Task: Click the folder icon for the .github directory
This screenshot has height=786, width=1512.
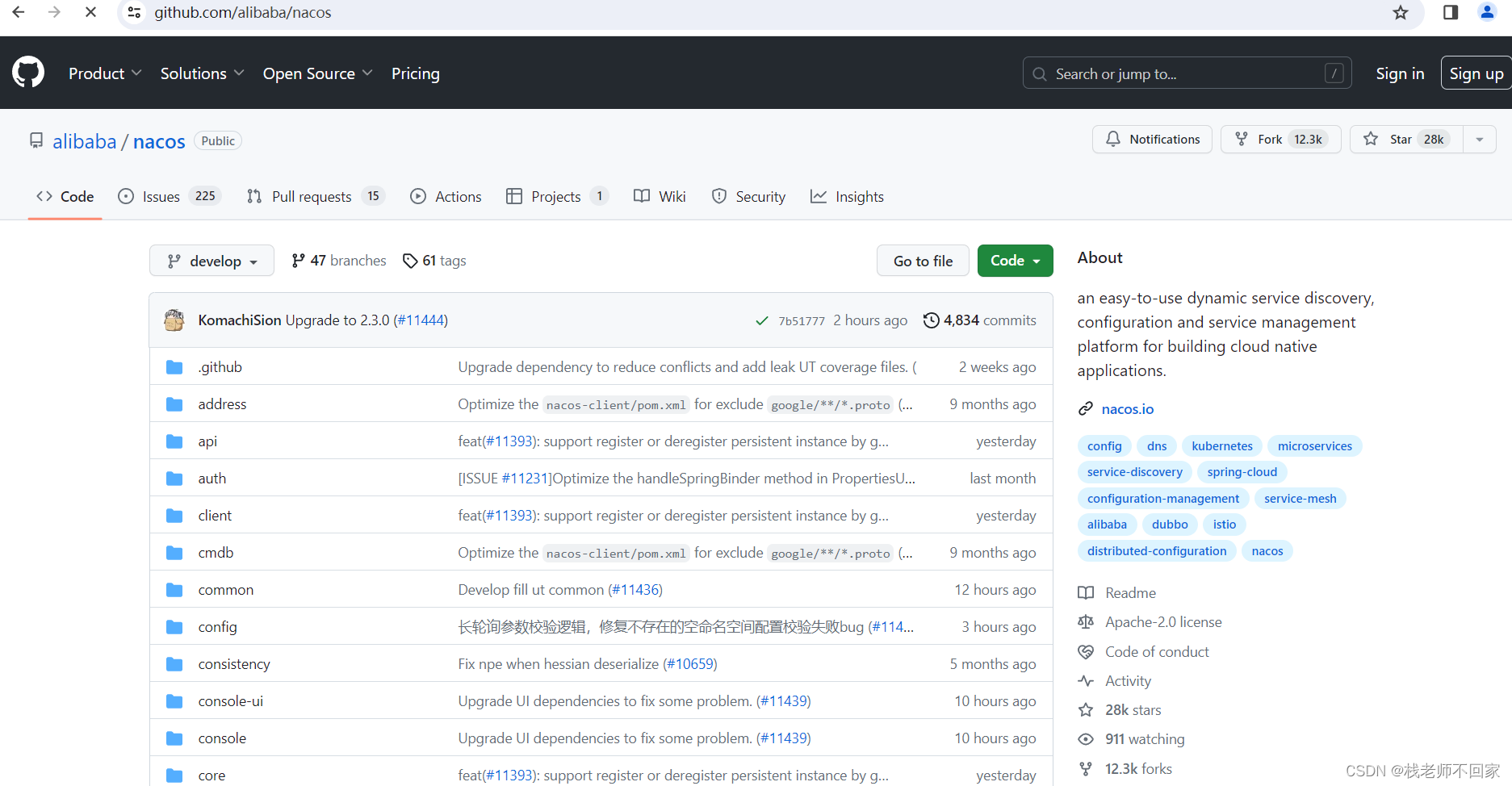Action: pos(174,367)
